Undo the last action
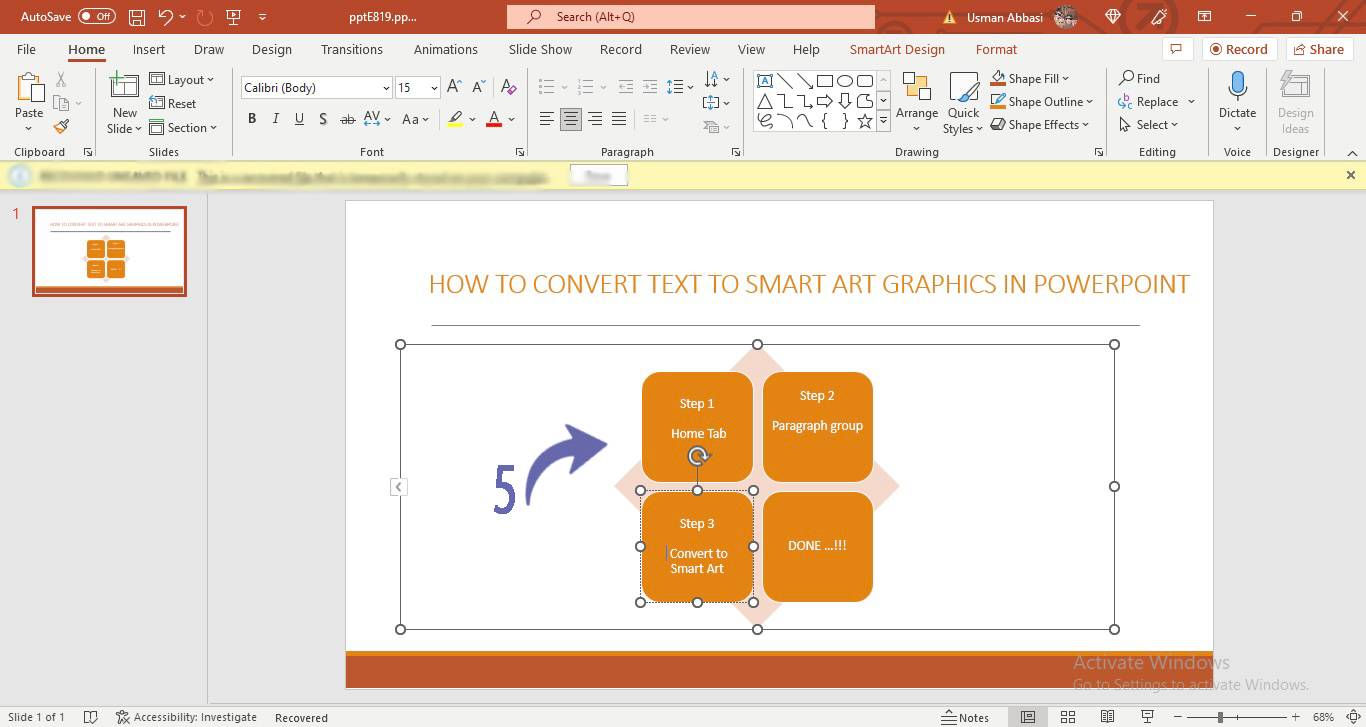 coord(166,17)
